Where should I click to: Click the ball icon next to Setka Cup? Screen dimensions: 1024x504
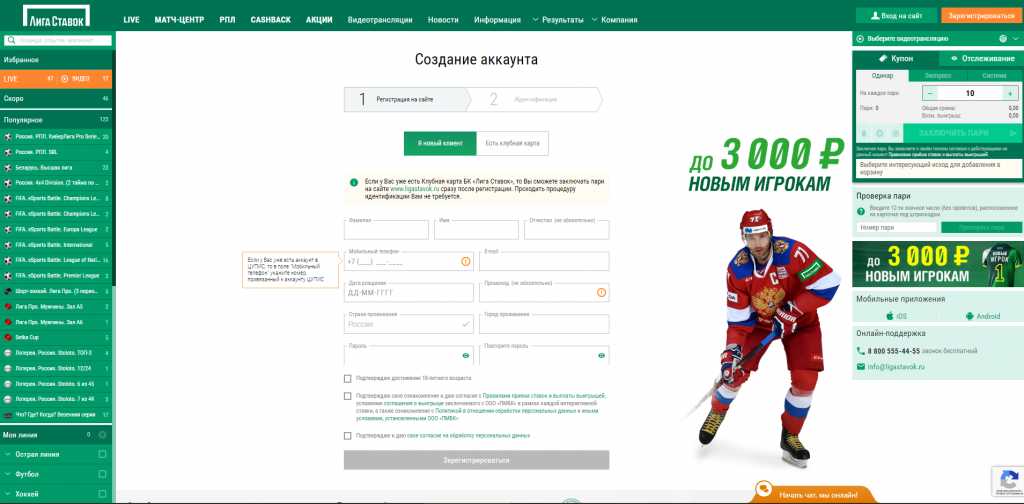point(8,338)
